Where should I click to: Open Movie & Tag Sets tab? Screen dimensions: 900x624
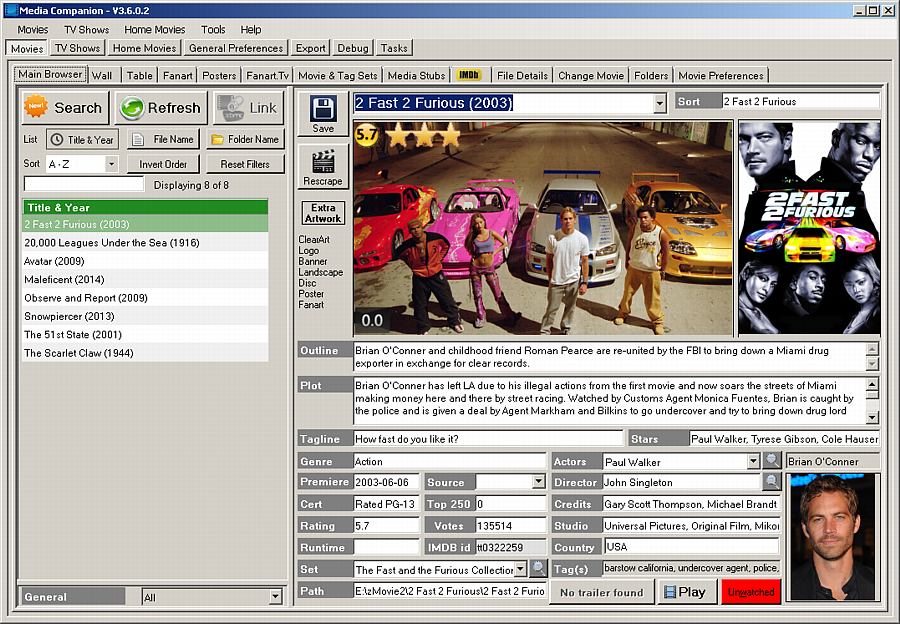coord(338,75)
